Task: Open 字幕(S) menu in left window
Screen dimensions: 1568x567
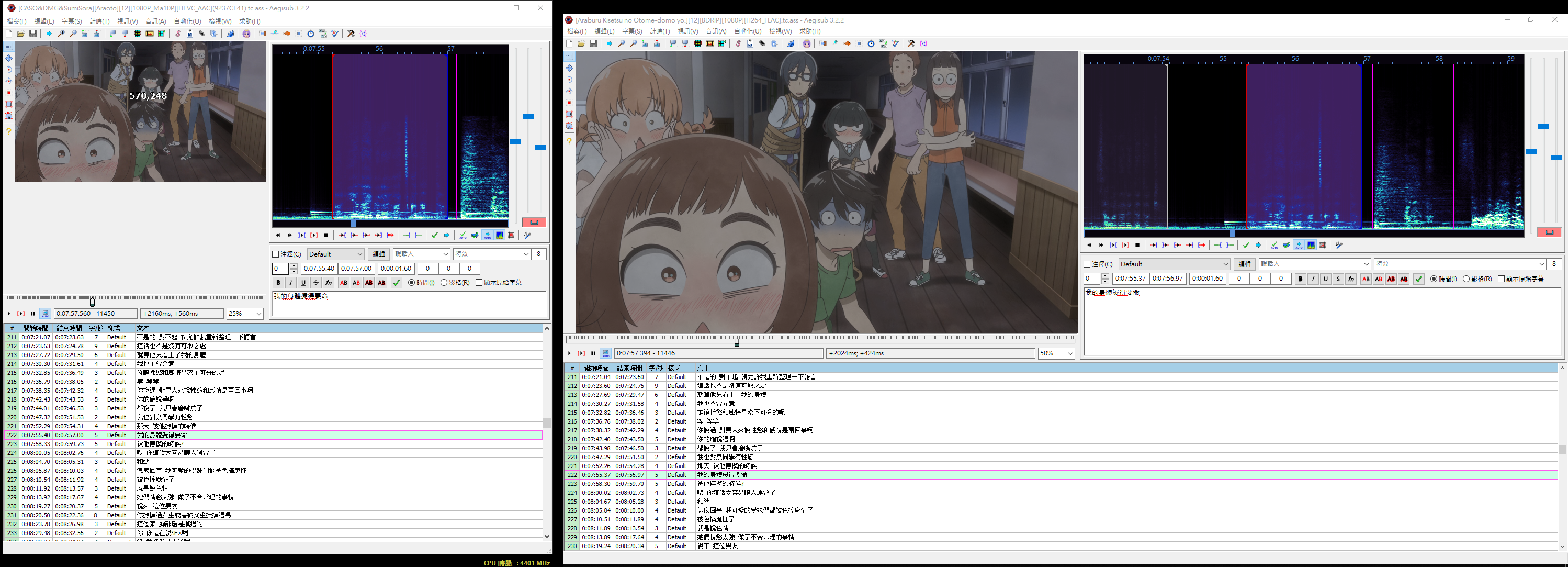Action: pyautogui.click(x=71, y=21)
